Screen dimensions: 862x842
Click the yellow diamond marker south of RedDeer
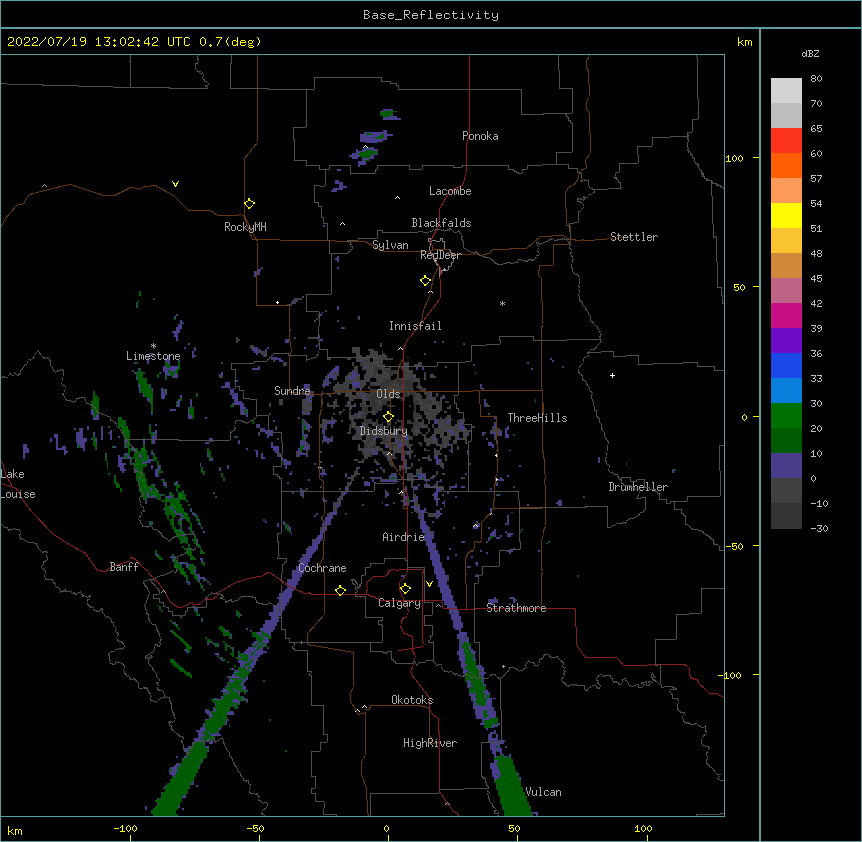426,281
